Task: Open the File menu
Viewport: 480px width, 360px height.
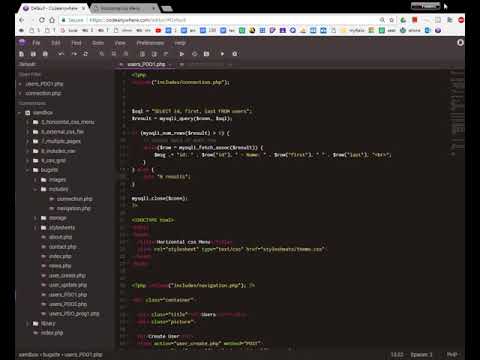Action: pyautogui.click(x=36, y=43)
